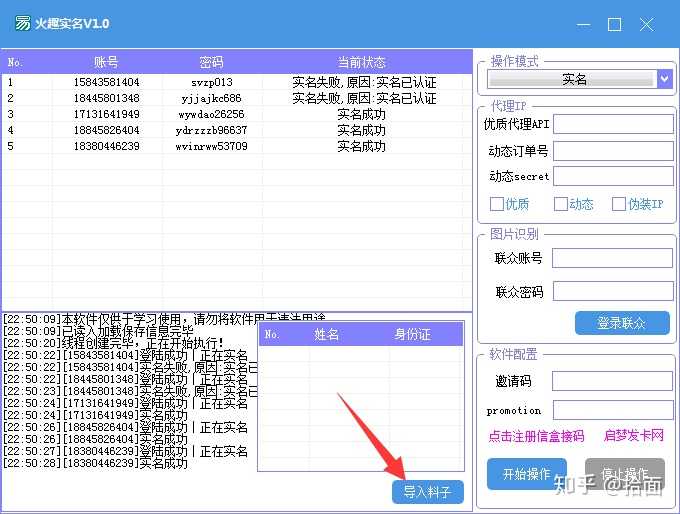Screen dimensions: 680x514
Task: Toggle the 动态 proxy checkbox
Action: pyautogui.click(x=561, y=204)
